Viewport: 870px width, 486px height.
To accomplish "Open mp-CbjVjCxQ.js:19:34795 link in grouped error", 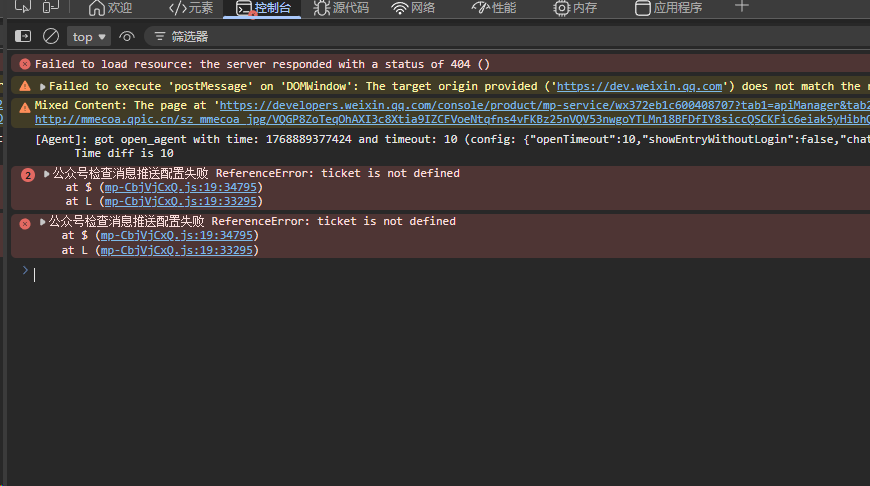I will 181,188.
